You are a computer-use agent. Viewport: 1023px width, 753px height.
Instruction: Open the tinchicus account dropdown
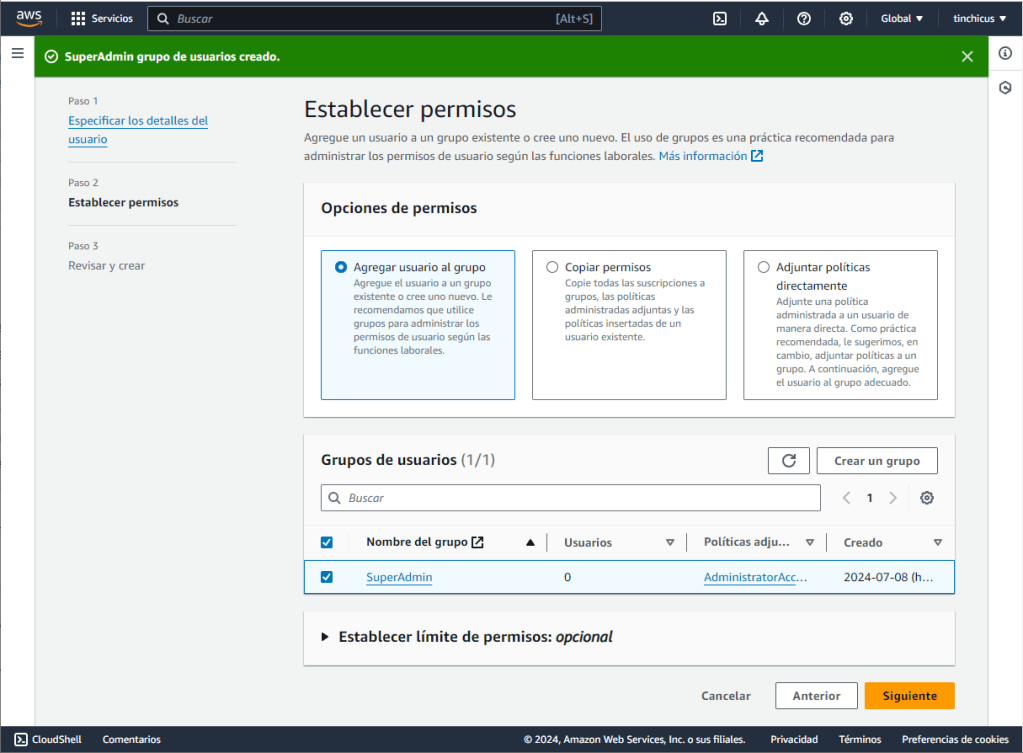coord(979,18)
